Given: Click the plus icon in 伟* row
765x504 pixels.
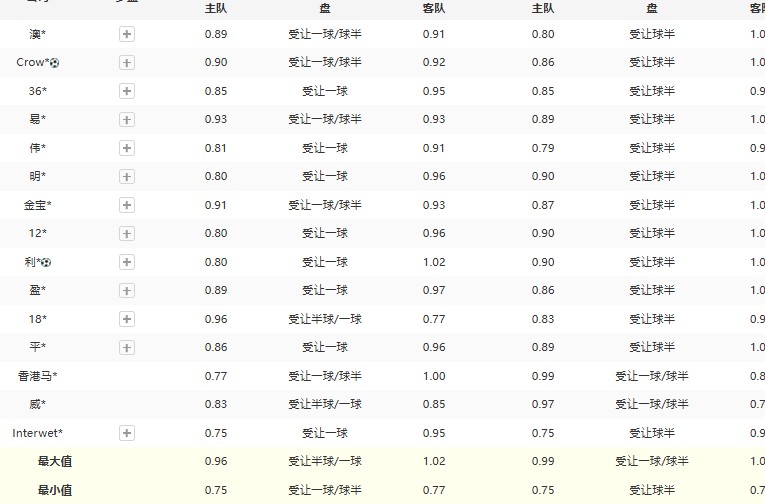Looking at the screenshot, I should tap(127, 148).
